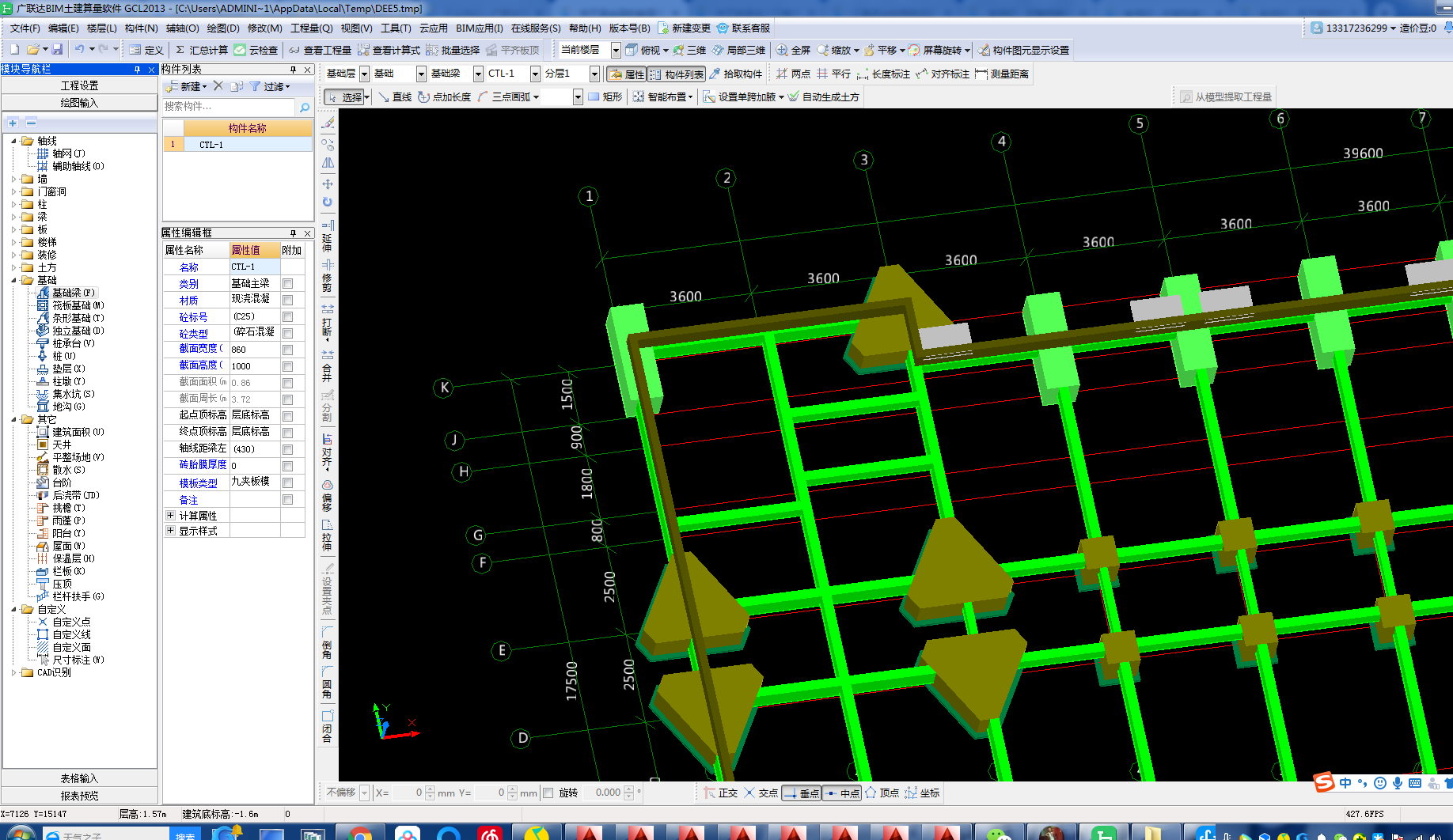
Task: Expand 显示样式 section
Action: click(170, 531)
